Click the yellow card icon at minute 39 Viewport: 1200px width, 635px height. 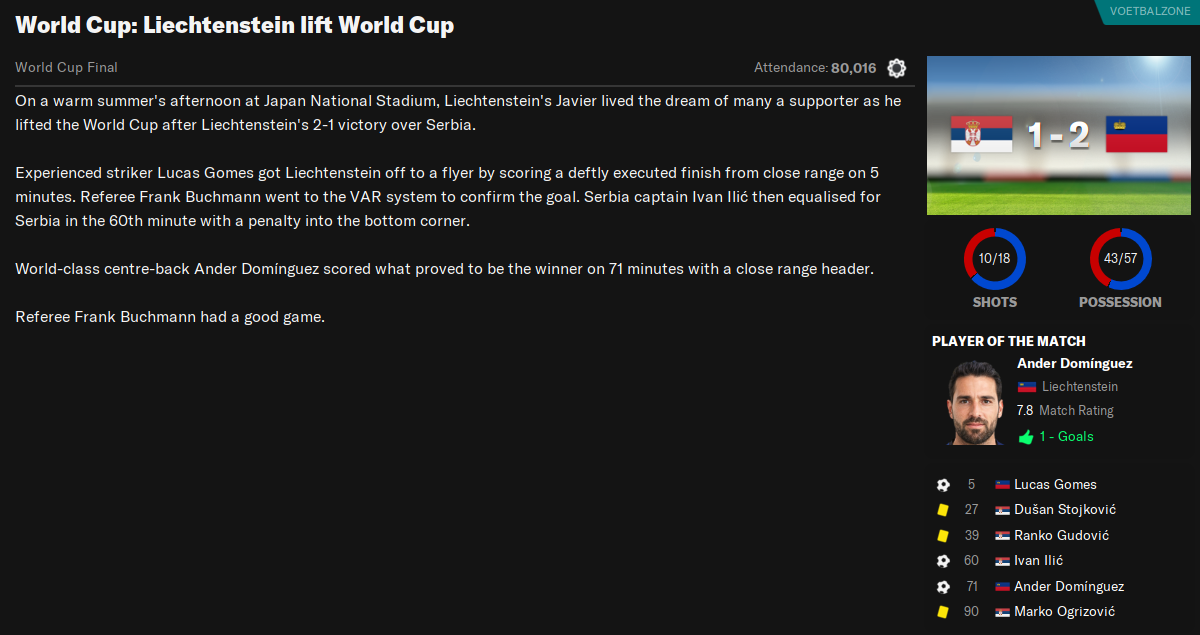point(943,536)
